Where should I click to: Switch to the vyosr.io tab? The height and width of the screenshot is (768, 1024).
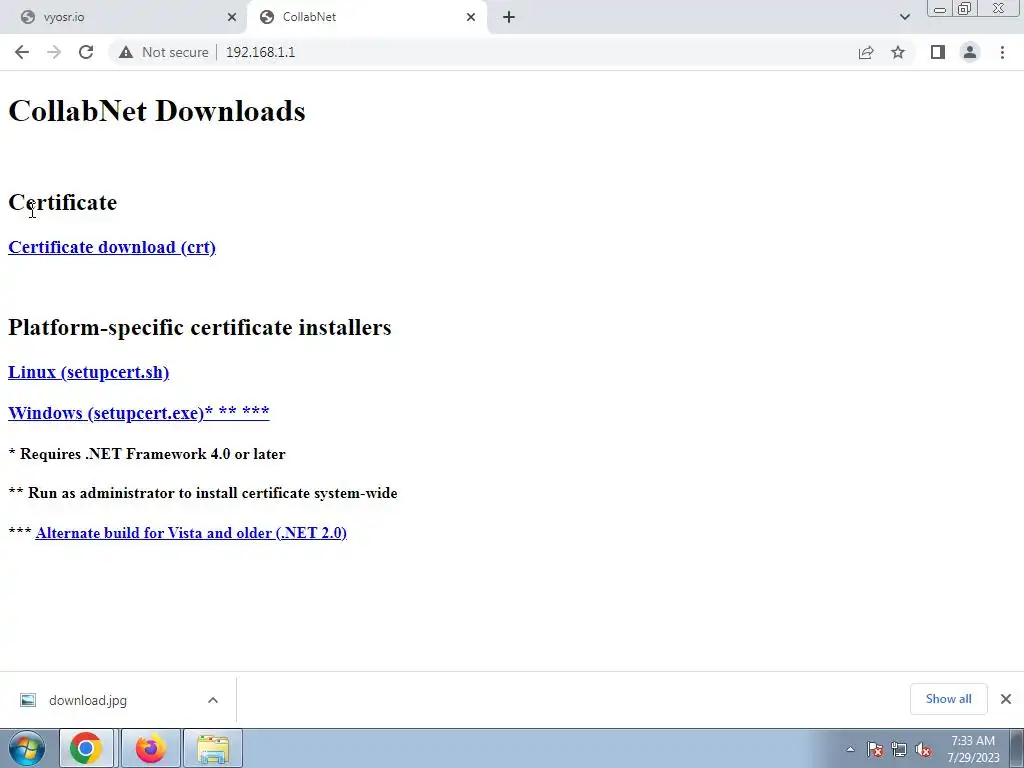click(123, 18)
